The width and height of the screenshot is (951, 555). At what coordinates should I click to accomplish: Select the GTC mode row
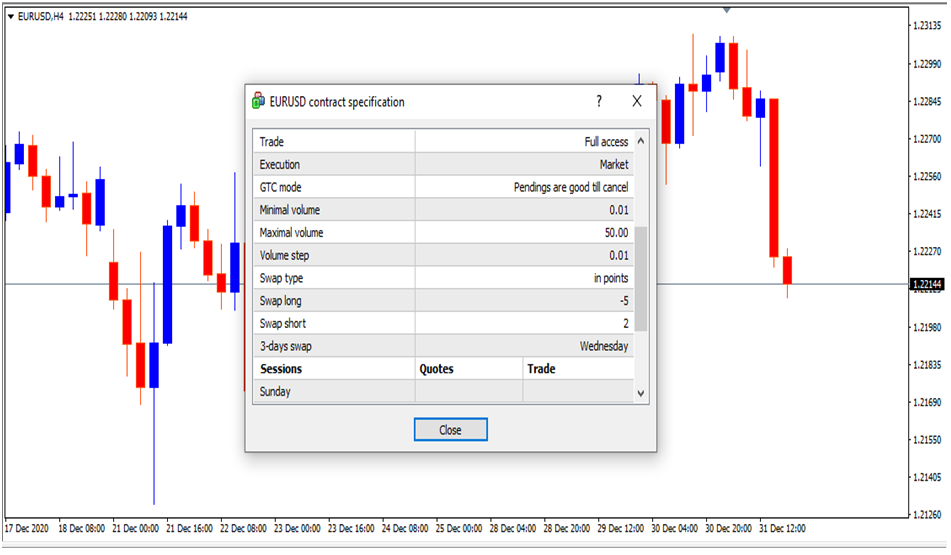[443, 187]
